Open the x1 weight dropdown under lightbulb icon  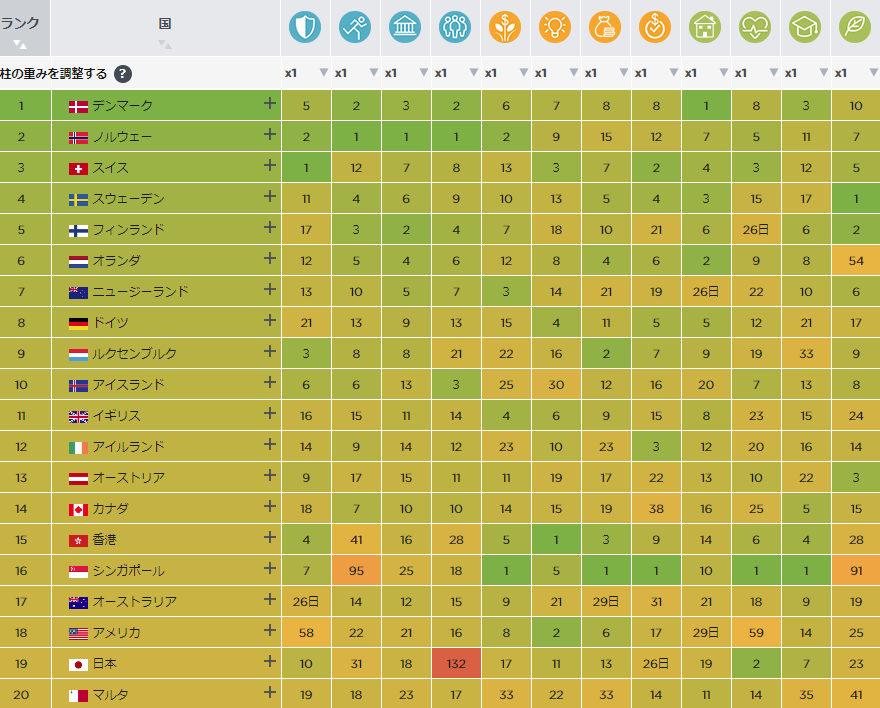point(573,73)
